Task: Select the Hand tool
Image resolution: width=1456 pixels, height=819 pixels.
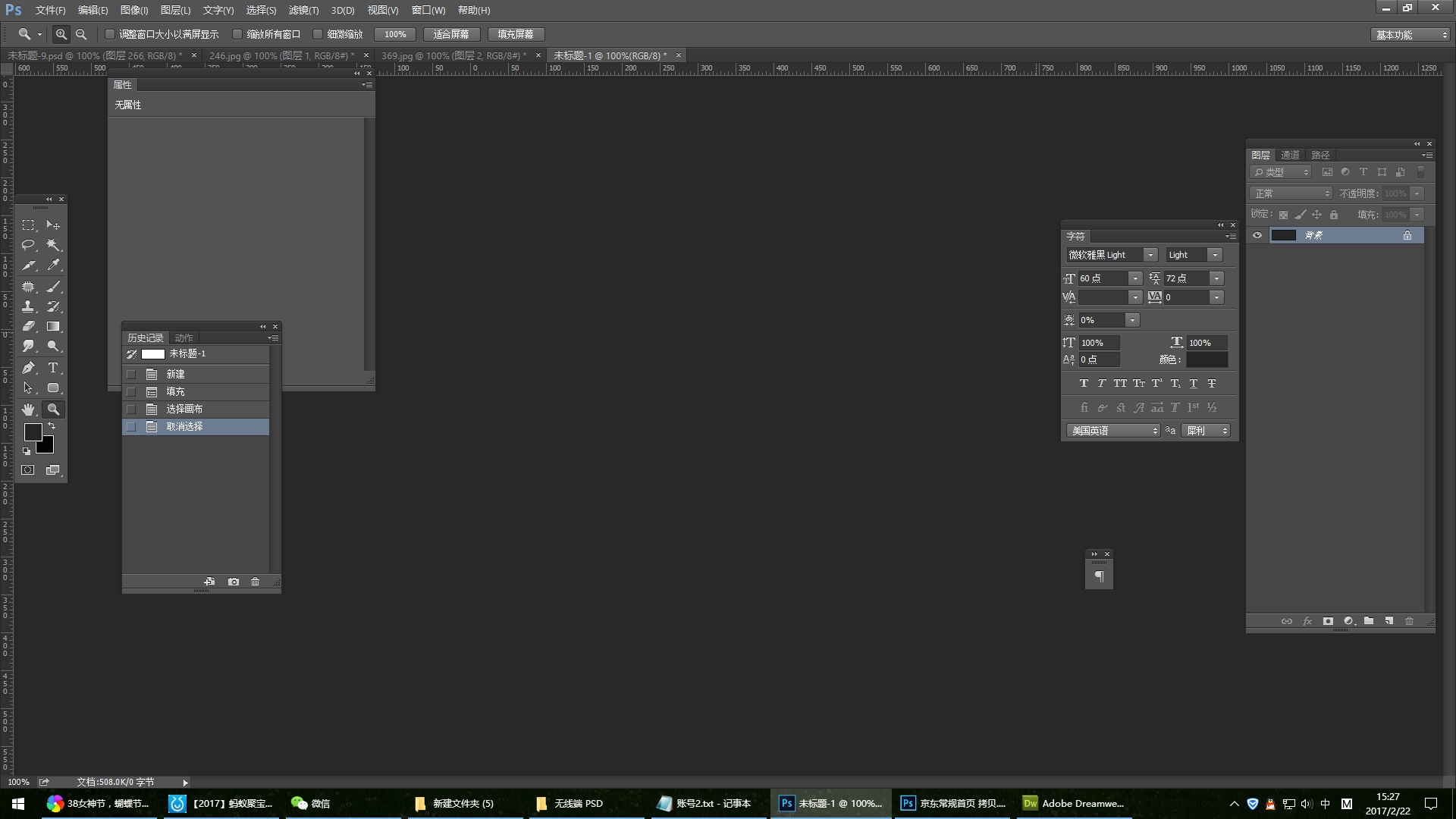Action: tap(28, 409)
